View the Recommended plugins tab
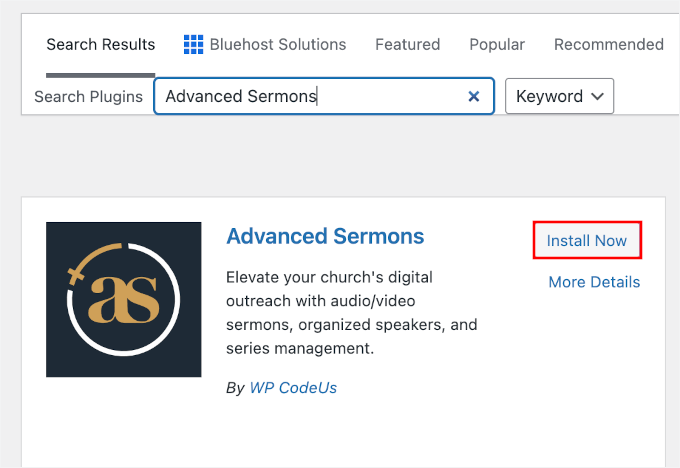 coord(608,45)
